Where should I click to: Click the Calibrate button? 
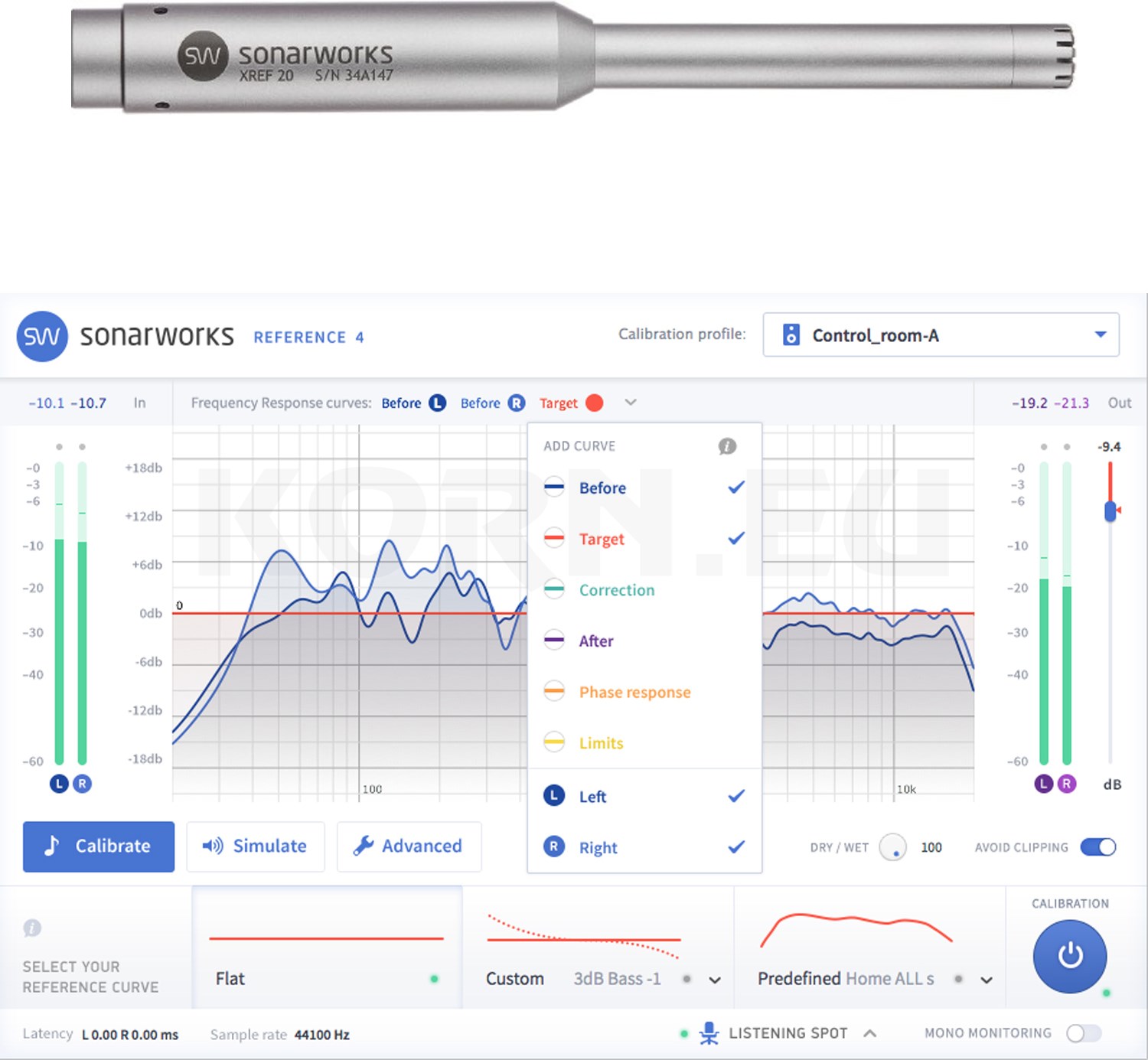pos(99,846)
